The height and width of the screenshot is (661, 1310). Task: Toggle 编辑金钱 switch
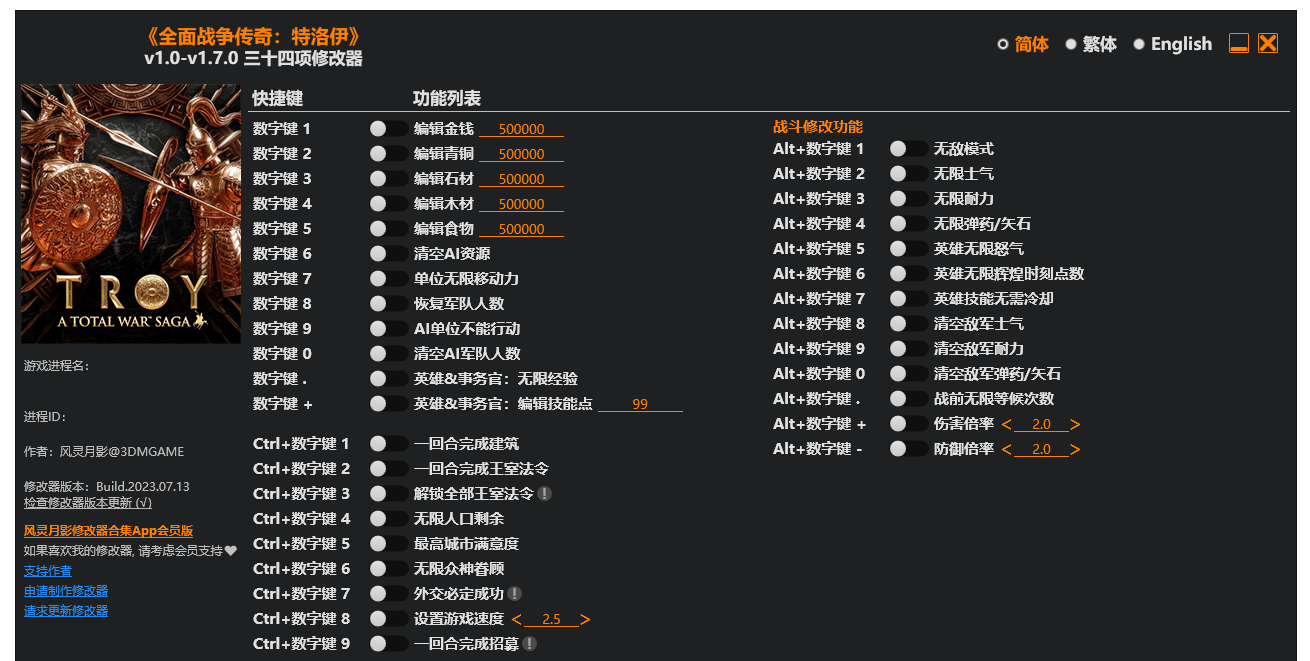388,129
